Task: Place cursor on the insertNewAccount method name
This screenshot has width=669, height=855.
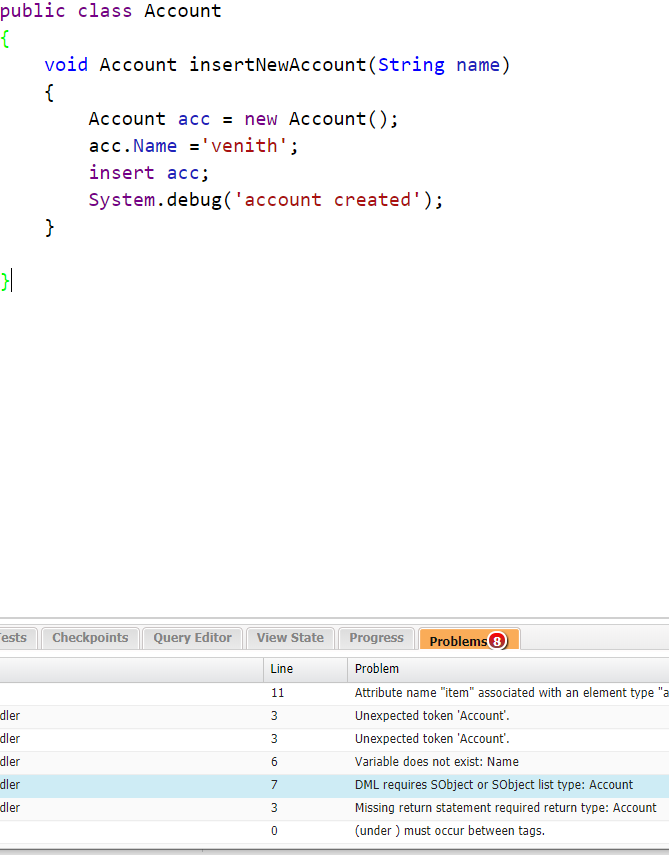Action: (278, 65)
